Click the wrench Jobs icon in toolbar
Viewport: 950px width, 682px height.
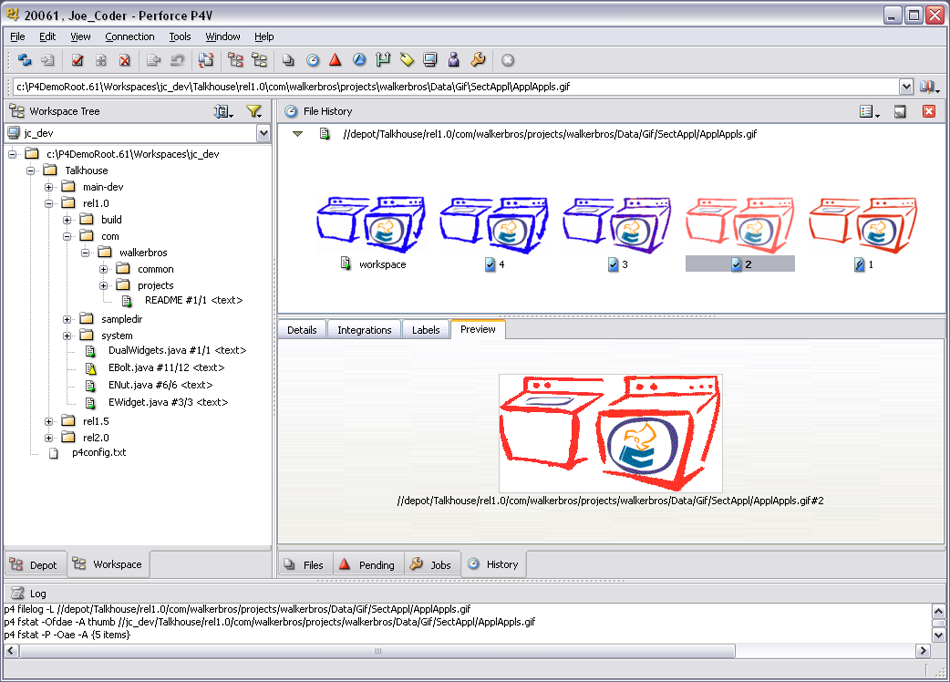tap(478, 61)
